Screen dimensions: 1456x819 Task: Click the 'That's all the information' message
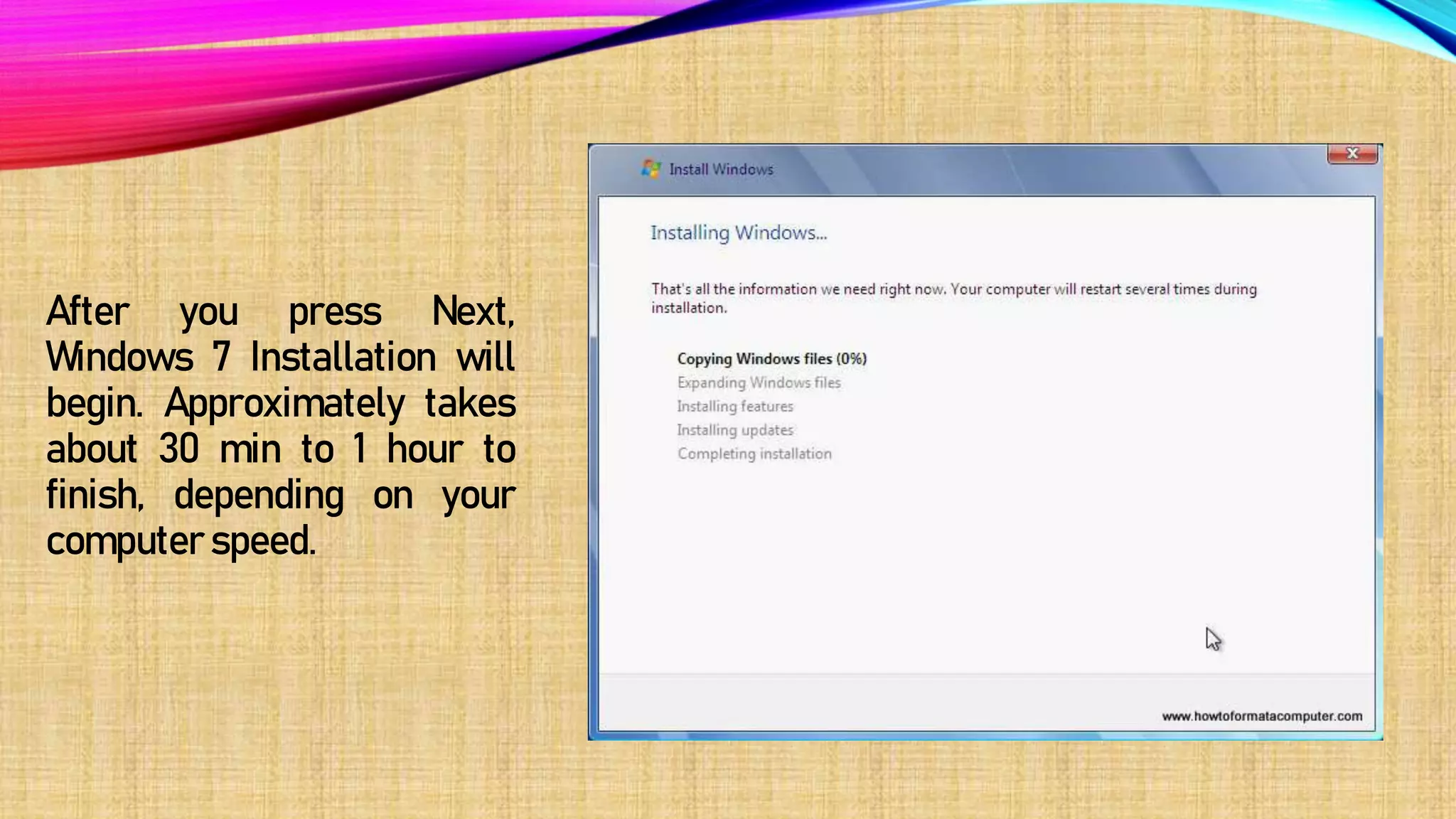pos(954,299)
